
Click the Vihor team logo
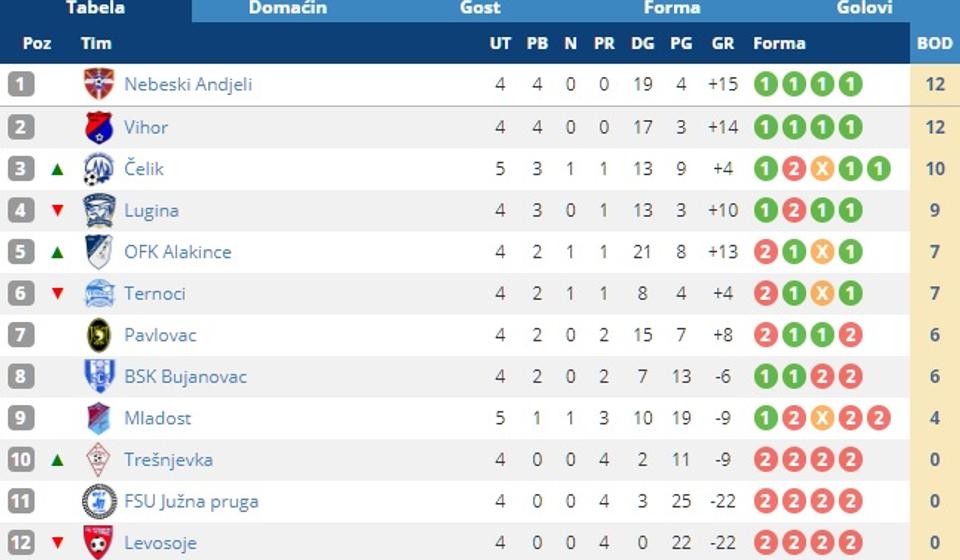click(x=99, y=127)
